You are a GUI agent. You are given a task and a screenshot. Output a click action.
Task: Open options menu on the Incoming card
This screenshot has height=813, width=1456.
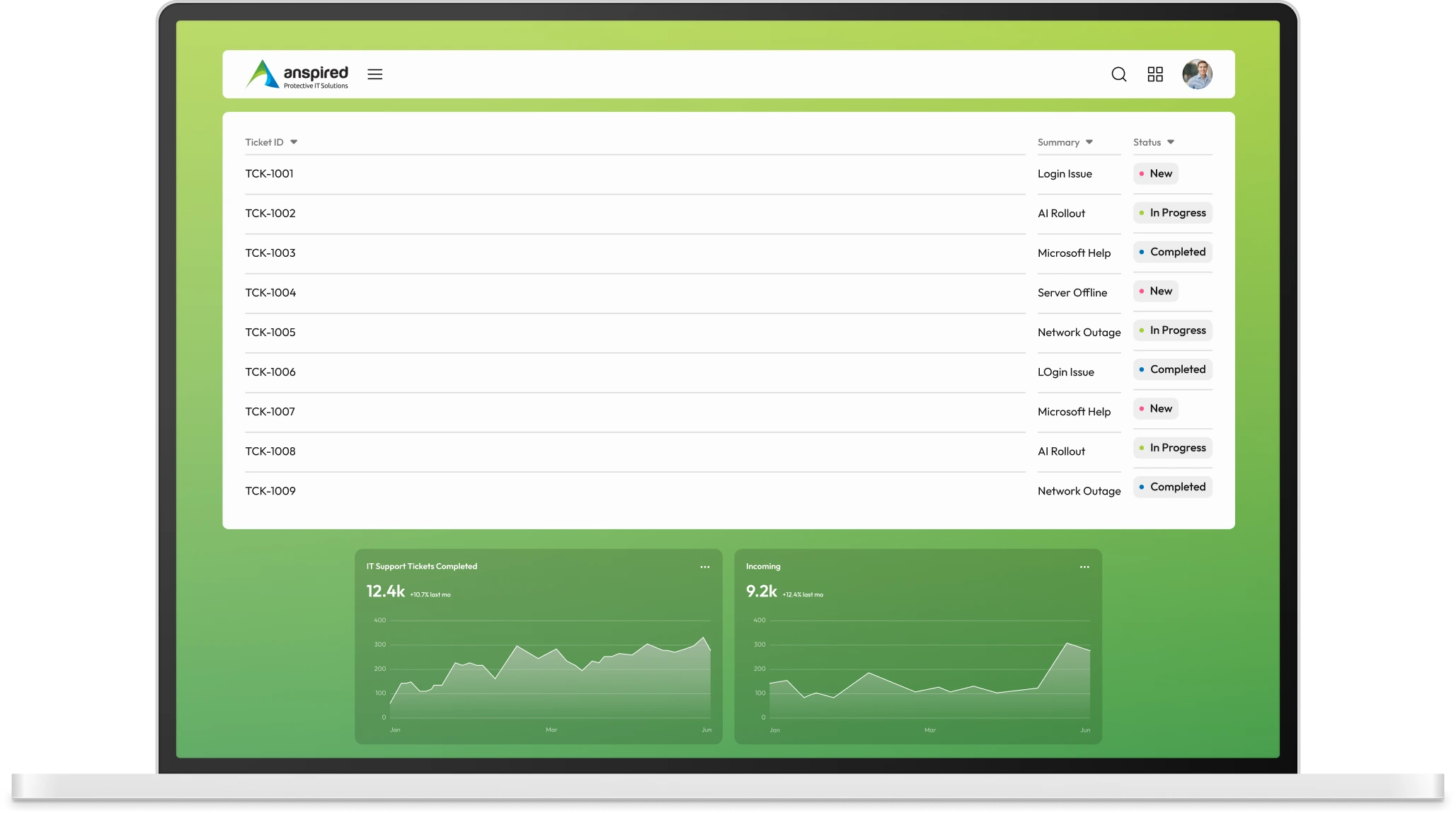(1084, 567)
